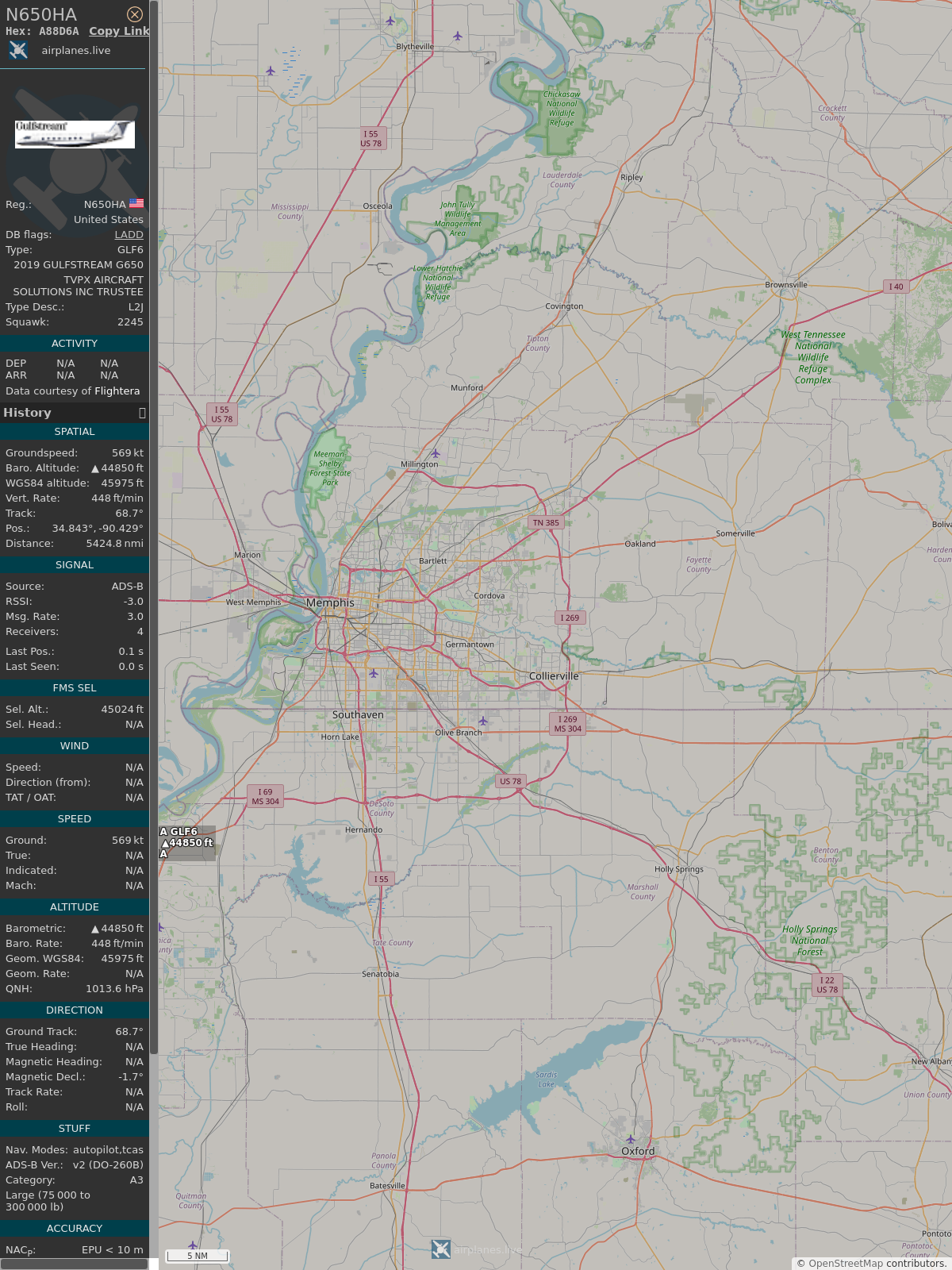Click the info panel vertical scrollbar
952x1270 pixels.
click(x=154, y=528)
